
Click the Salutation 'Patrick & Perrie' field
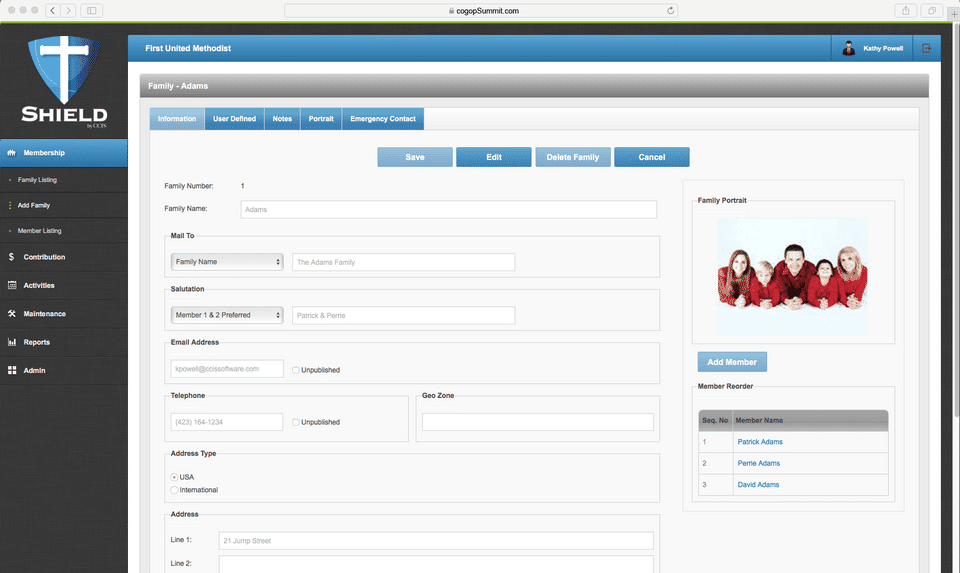point(403,315)
